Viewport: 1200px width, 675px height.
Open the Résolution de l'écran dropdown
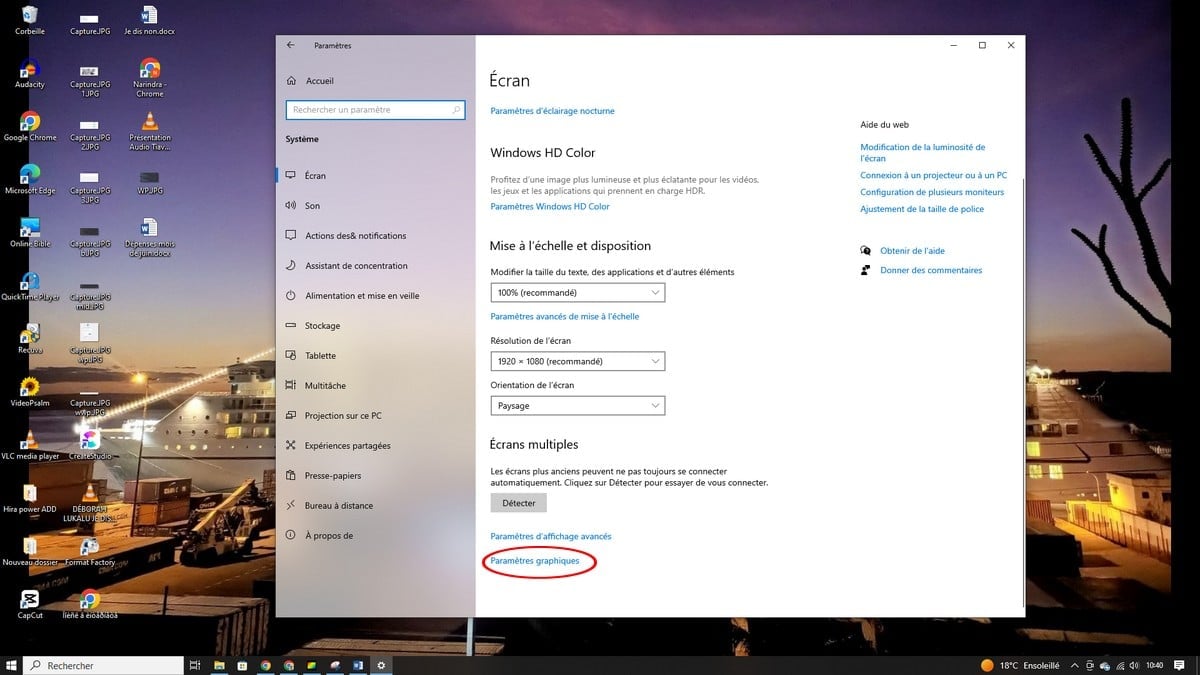click(577, 361)
